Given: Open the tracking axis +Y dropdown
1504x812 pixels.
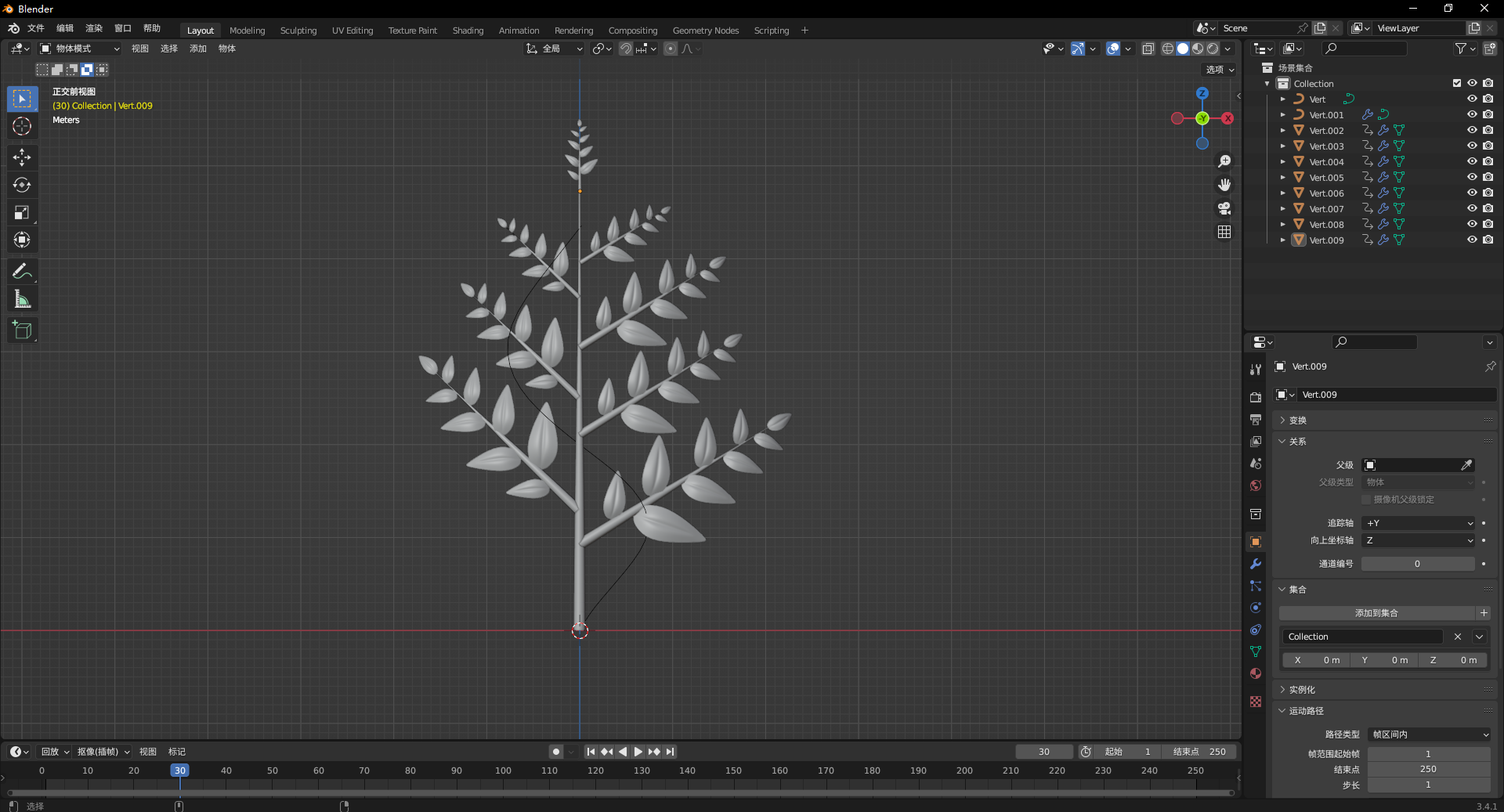Looking at the screenshot, I should click(1419, 523).
